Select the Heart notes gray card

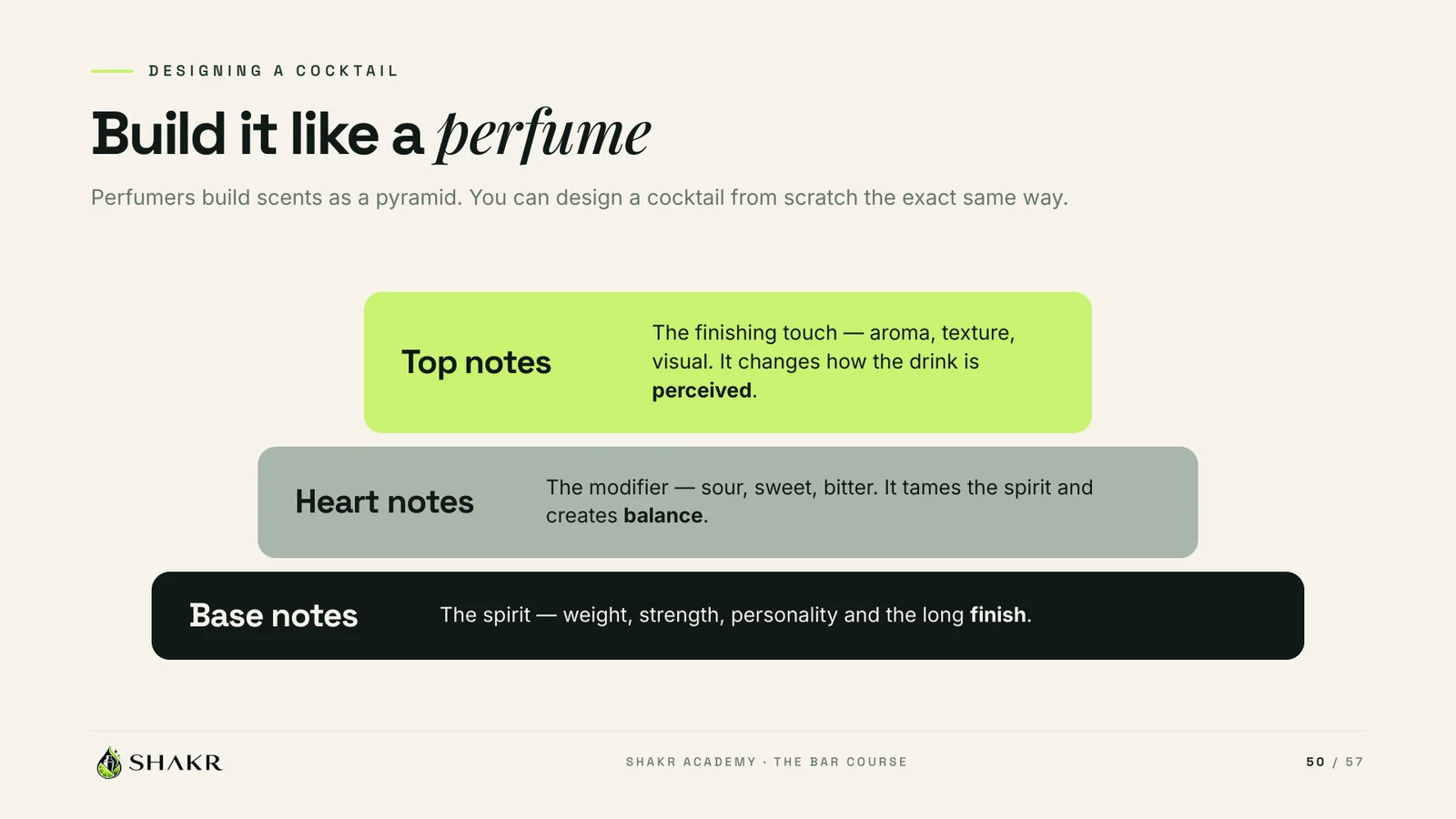[x=728, y=502]
